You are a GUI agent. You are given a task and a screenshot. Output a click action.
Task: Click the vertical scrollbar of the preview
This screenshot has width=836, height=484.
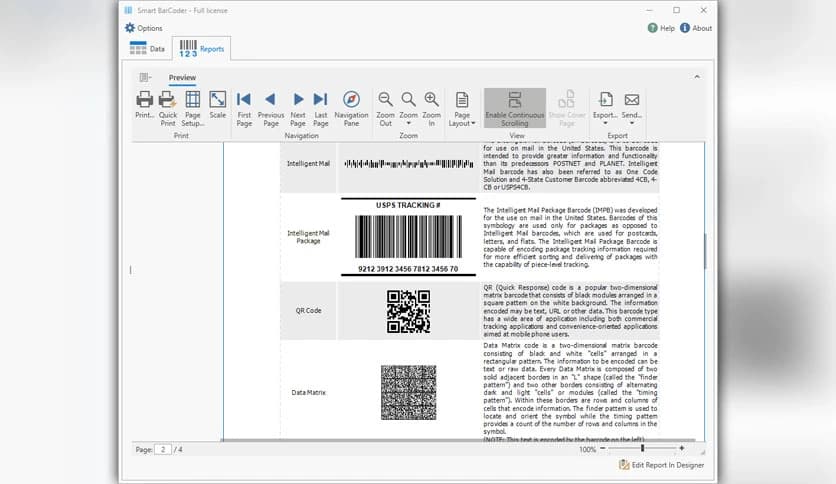tap(705, 251)
